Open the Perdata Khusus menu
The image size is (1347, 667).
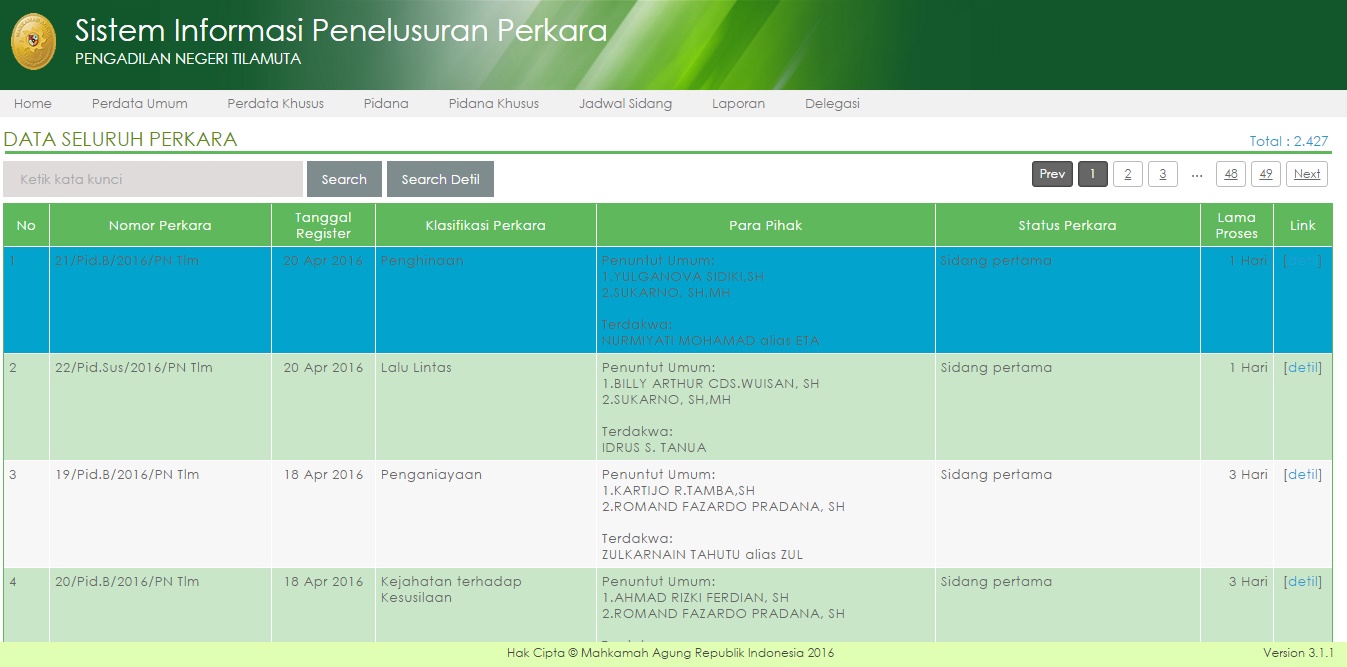[275, 104]
